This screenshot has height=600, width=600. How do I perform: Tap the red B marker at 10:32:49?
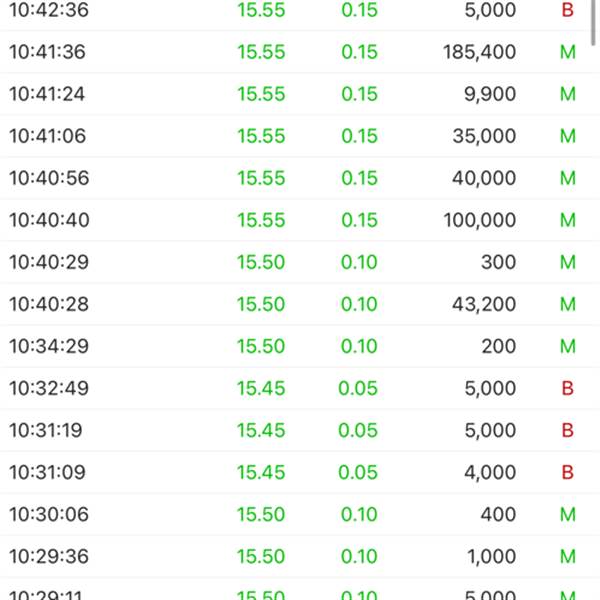tap(568, 388)
